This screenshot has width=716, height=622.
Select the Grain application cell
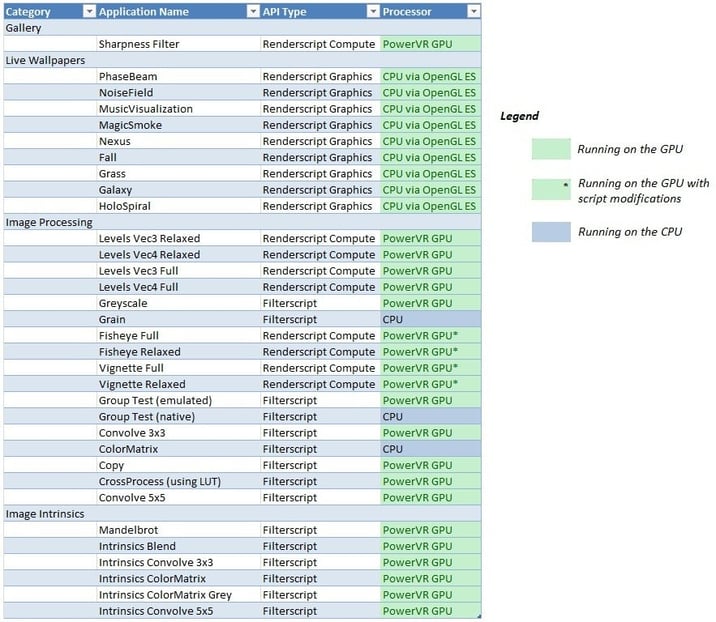click(x=179, y=320)
